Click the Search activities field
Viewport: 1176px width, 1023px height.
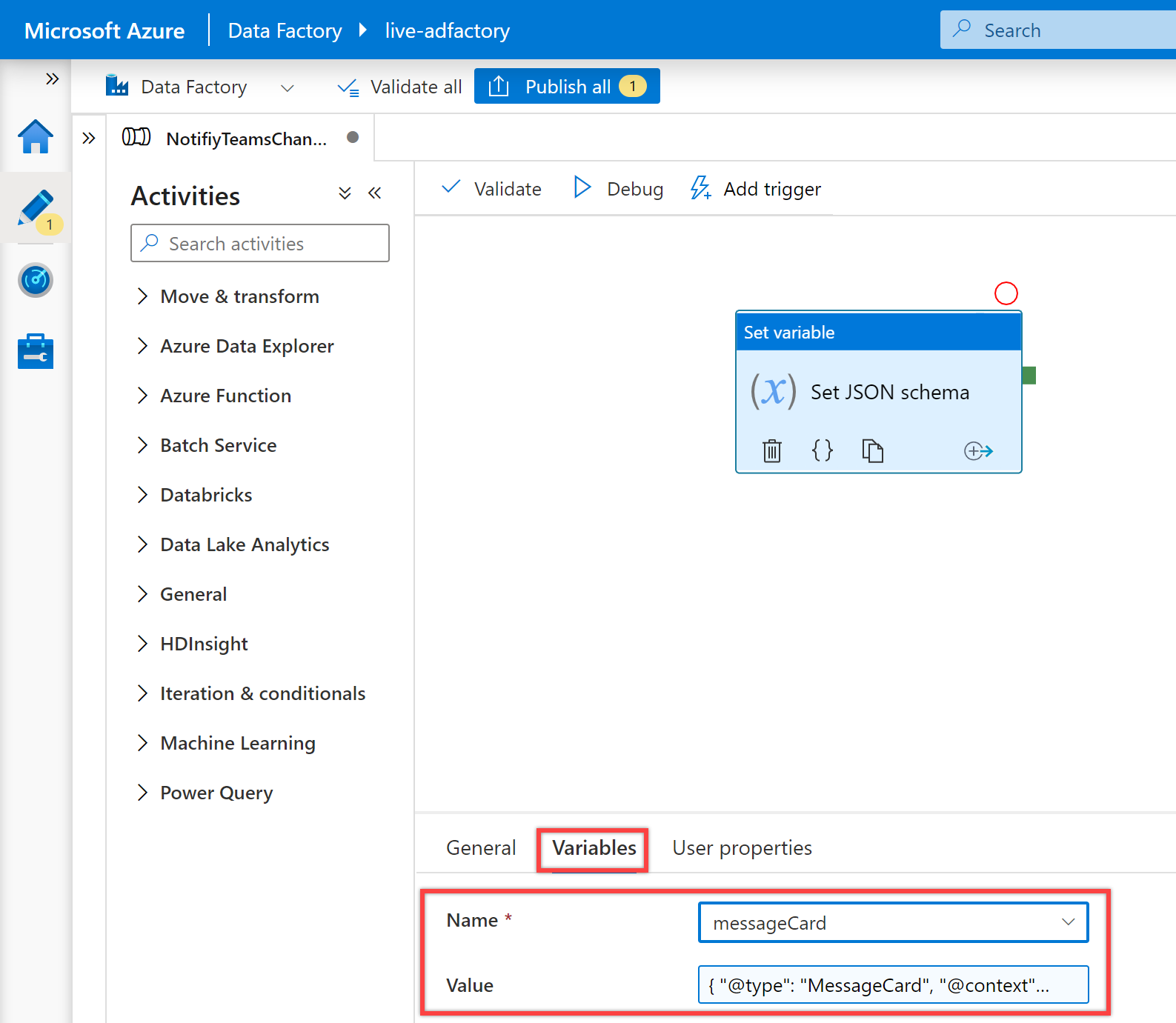[260, 243]
